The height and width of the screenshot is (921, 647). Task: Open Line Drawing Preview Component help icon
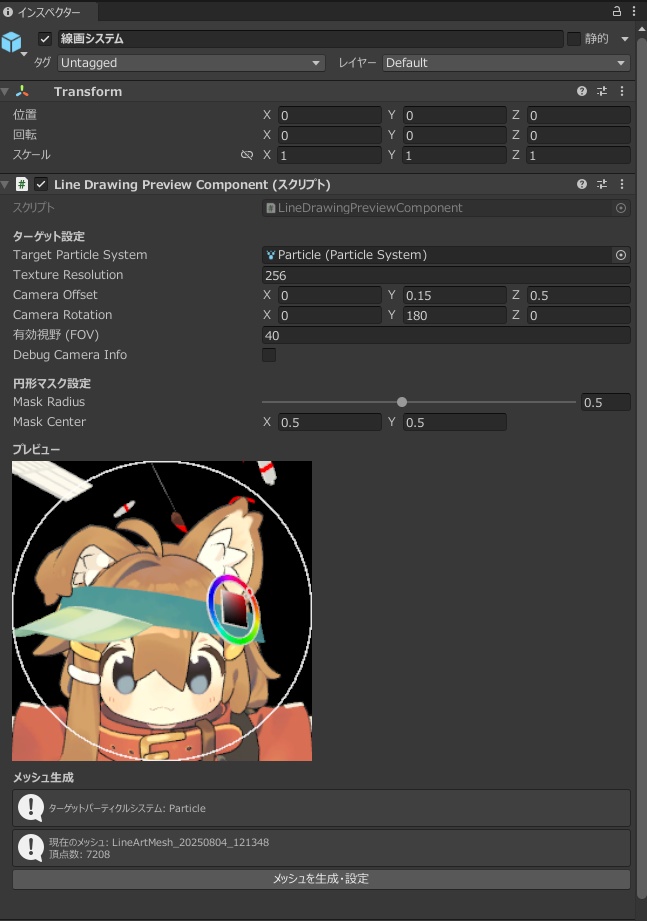(582, 184)
